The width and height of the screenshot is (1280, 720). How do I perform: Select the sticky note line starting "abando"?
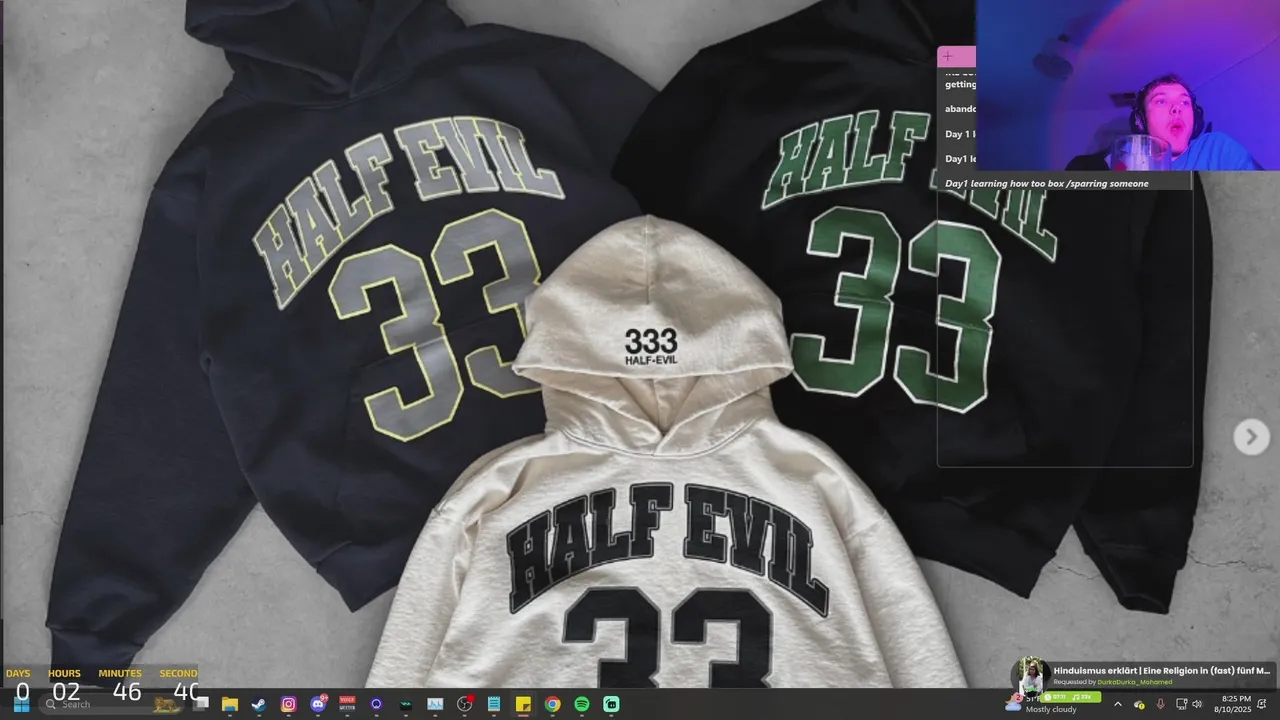click(960, 108)
